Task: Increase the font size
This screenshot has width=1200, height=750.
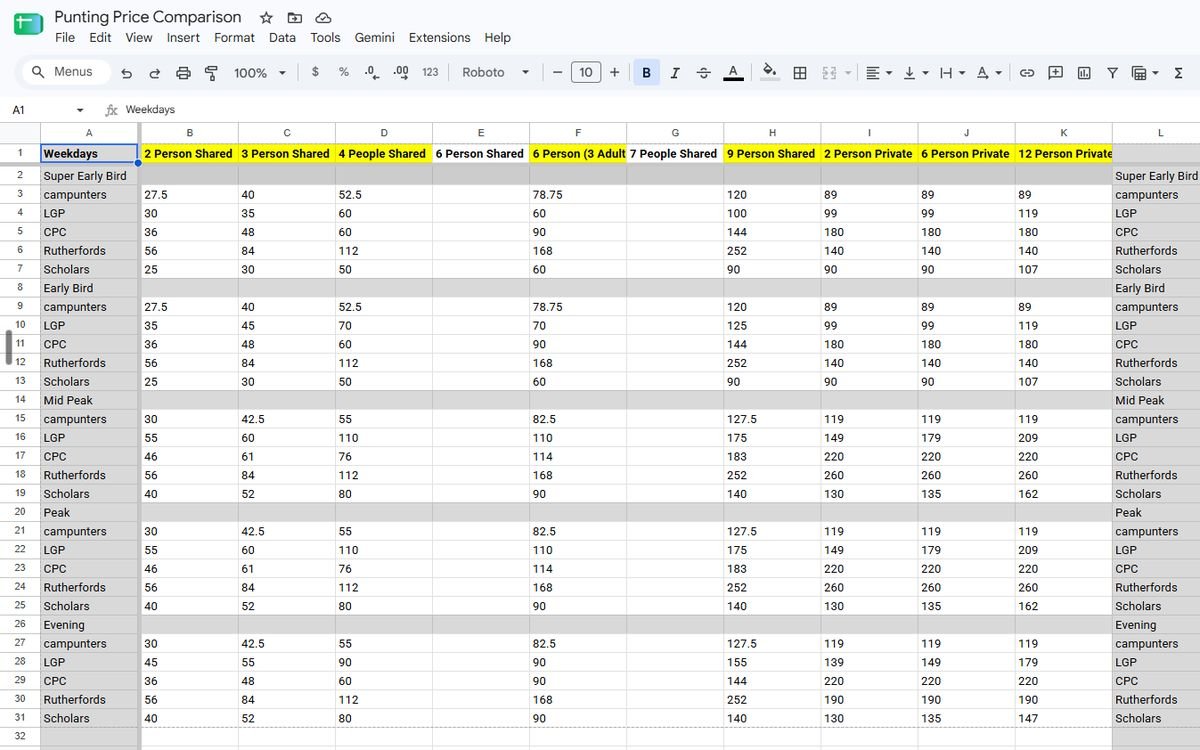Action: 614,72
